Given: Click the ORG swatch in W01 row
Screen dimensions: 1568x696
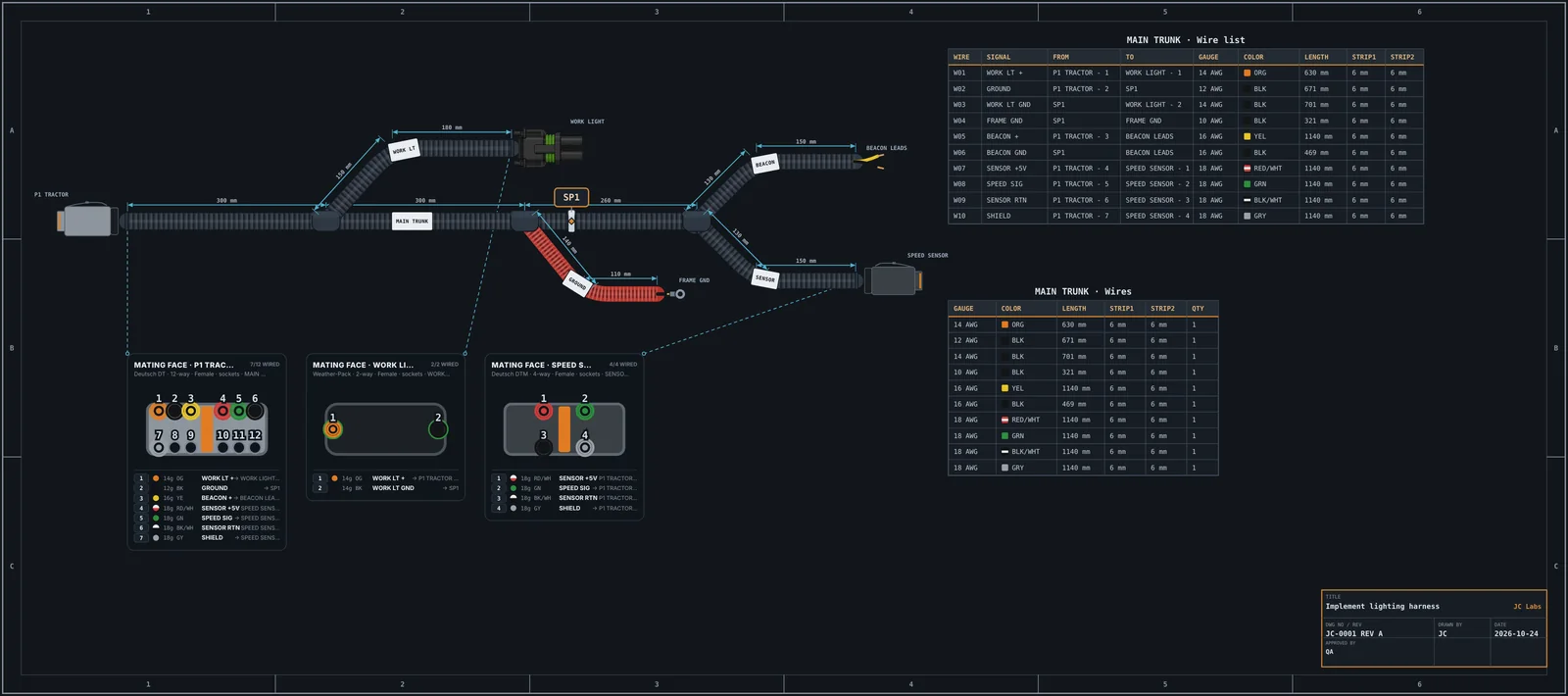Looking at the screenshot, I should tap(1248, 73).
